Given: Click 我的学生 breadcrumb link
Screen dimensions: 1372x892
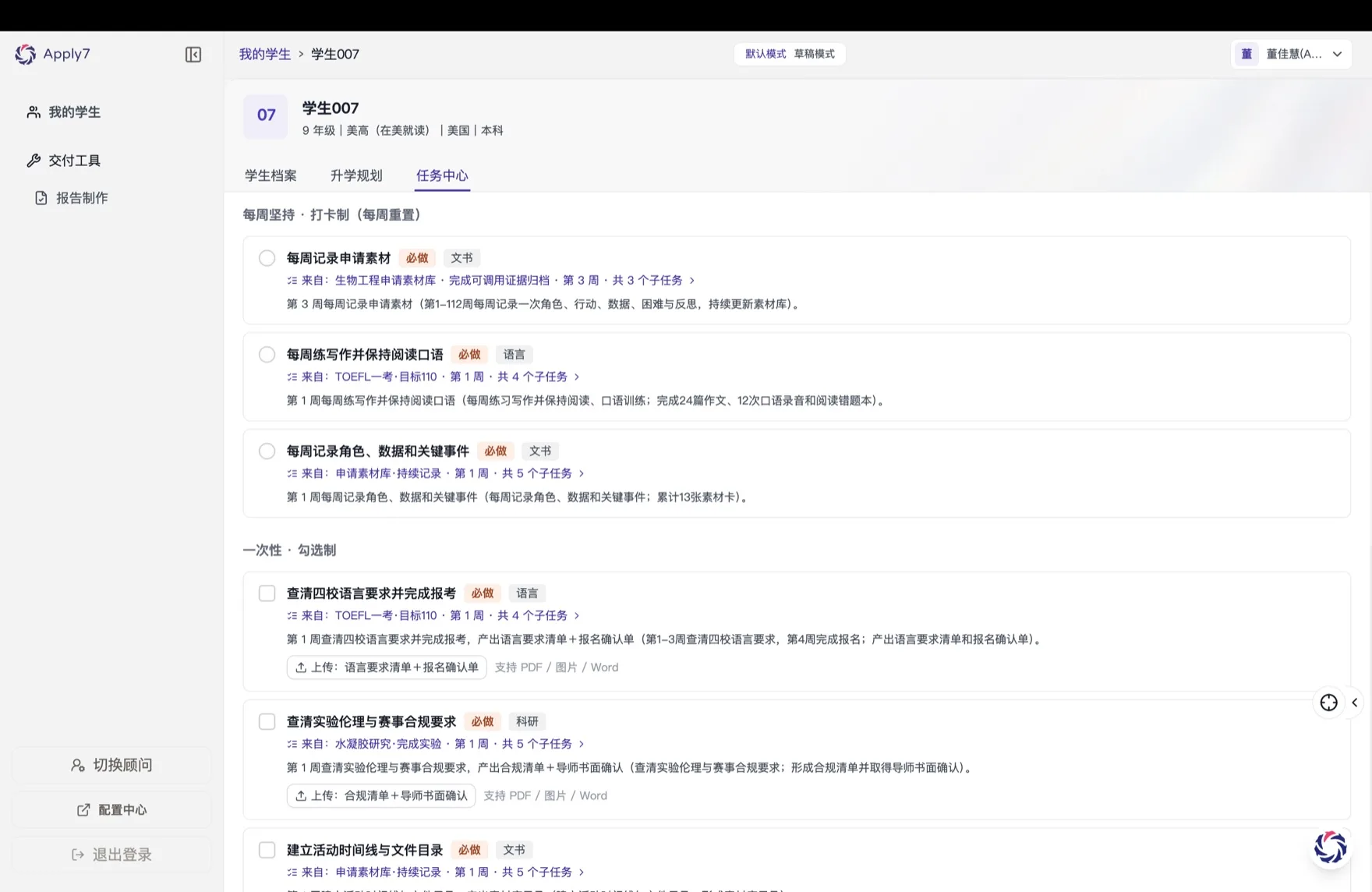Looking at the screenshot, I should [x=265, y=55].
